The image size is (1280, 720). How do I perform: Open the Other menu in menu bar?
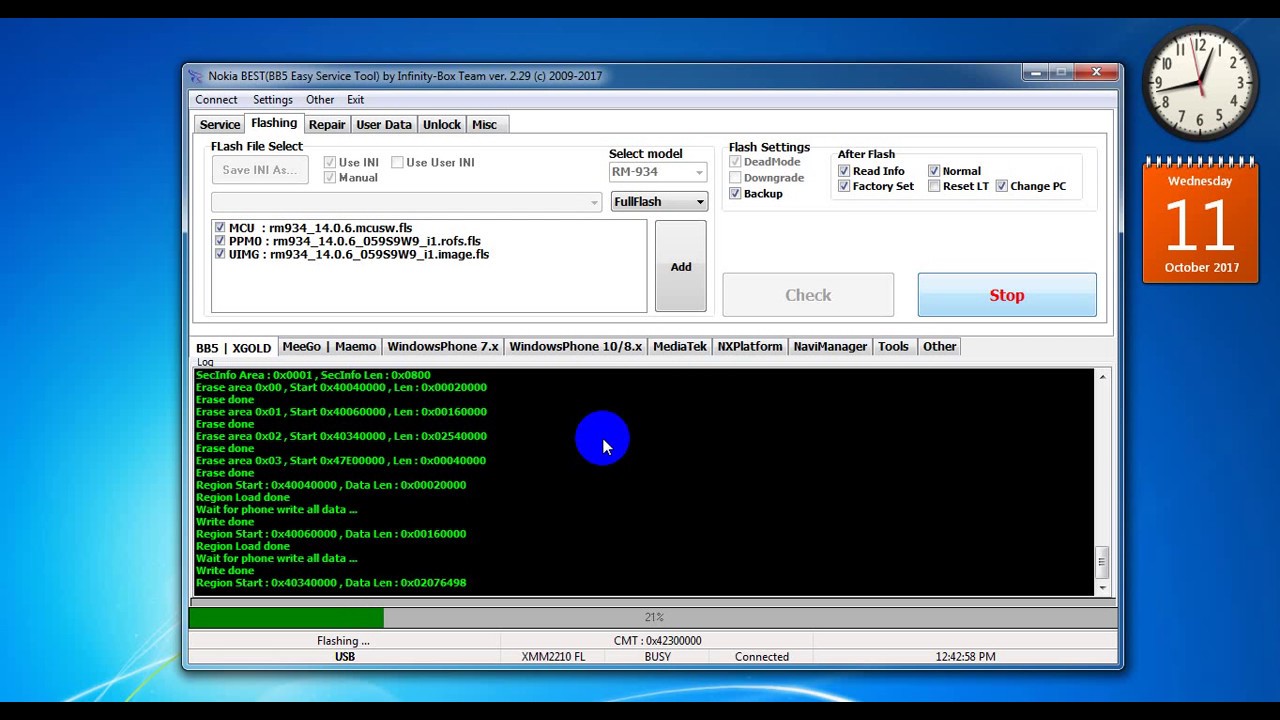(x=320, y=100)
